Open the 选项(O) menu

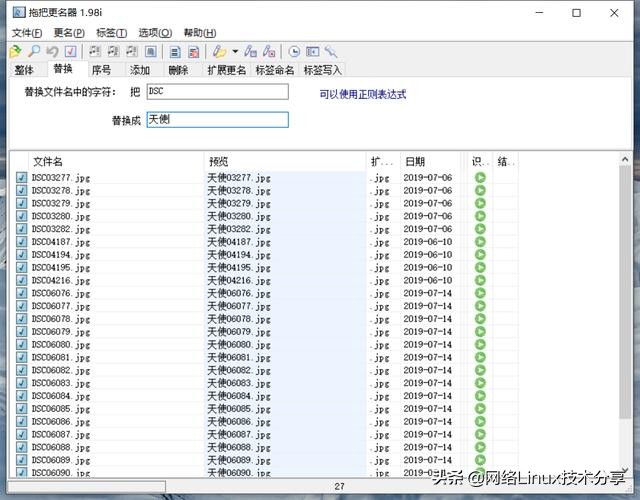155,33
